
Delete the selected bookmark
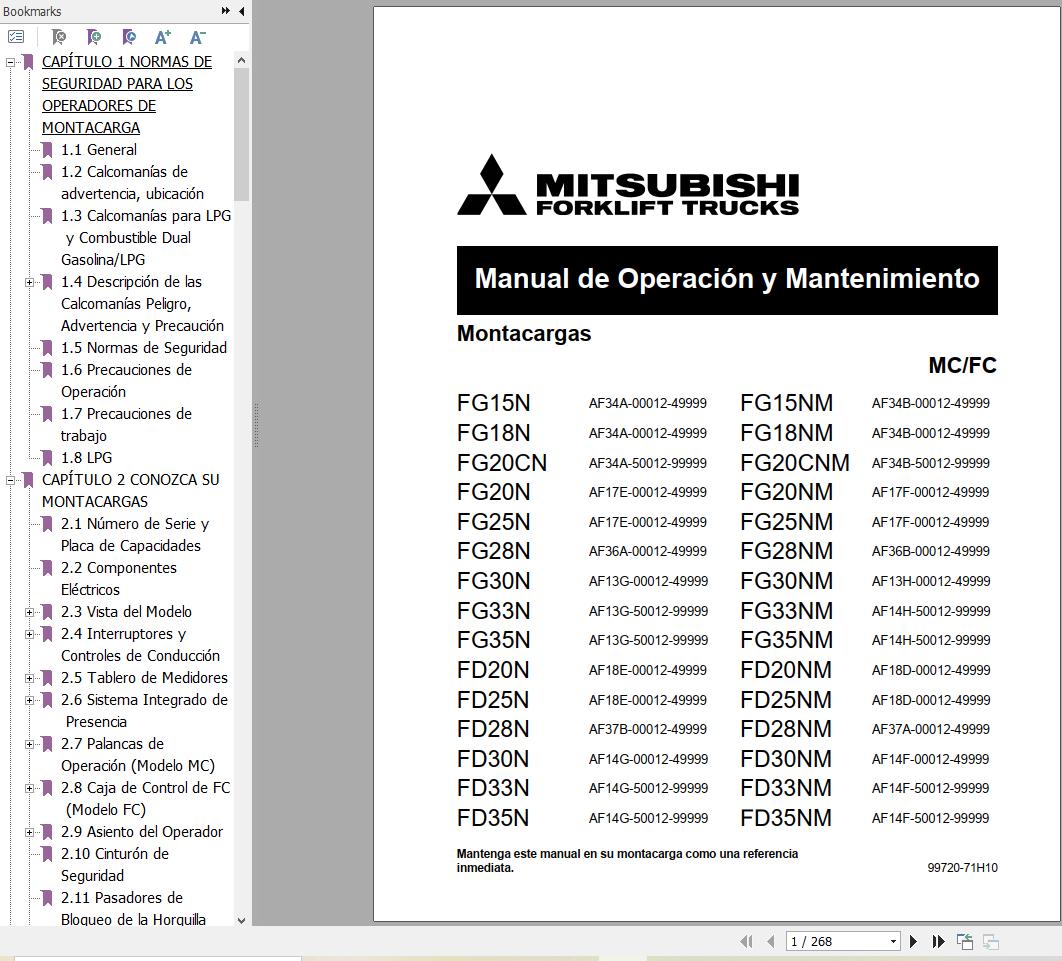click(x=58, y=36)
